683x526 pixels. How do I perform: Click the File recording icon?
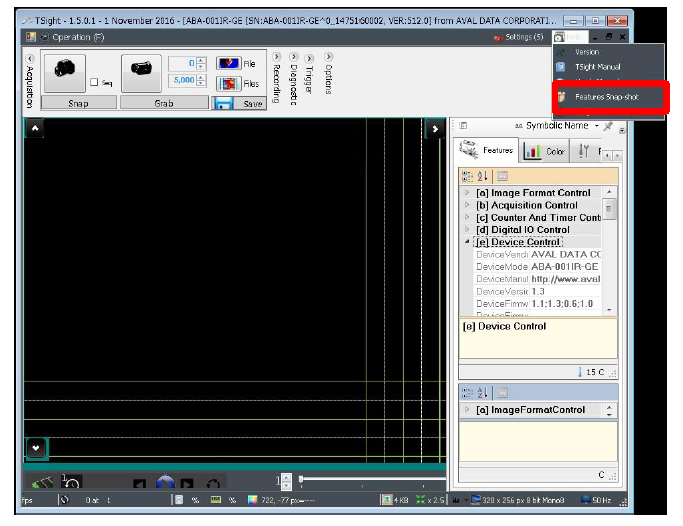pos(228,64)
